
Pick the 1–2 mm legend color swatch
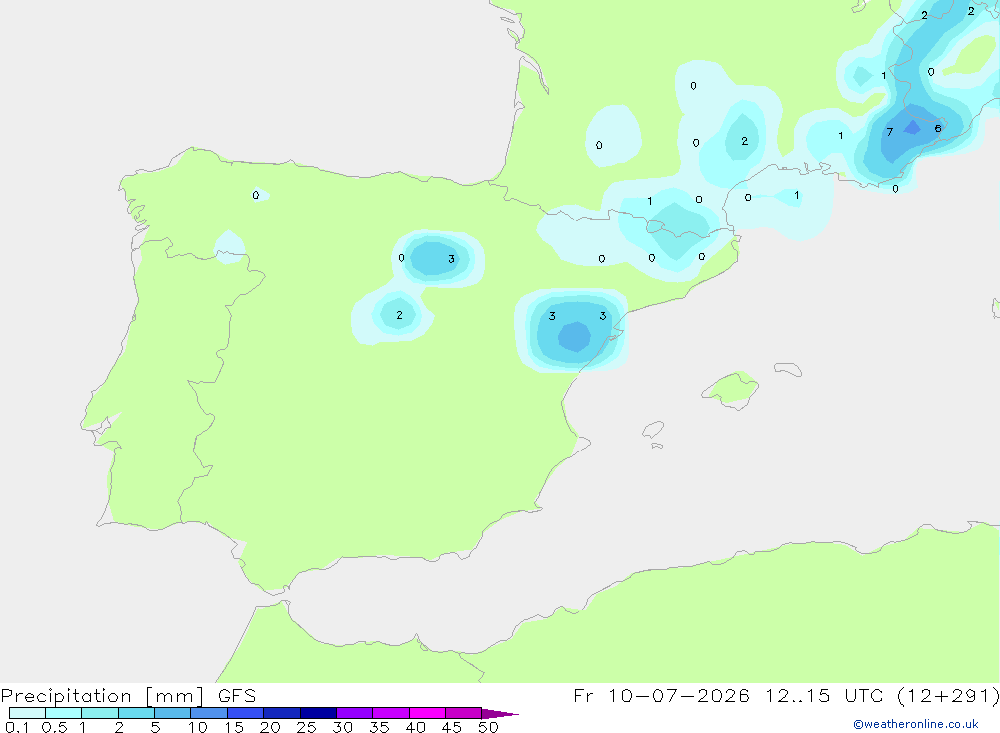tap(100, 713)
